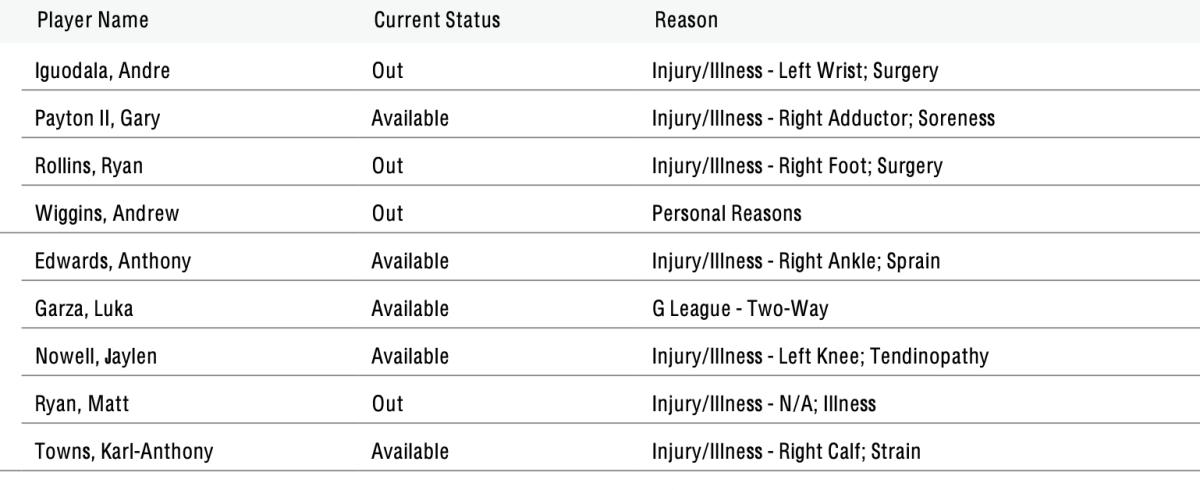Click the Towns, Karl-Anthony player name

pos(124,451)
